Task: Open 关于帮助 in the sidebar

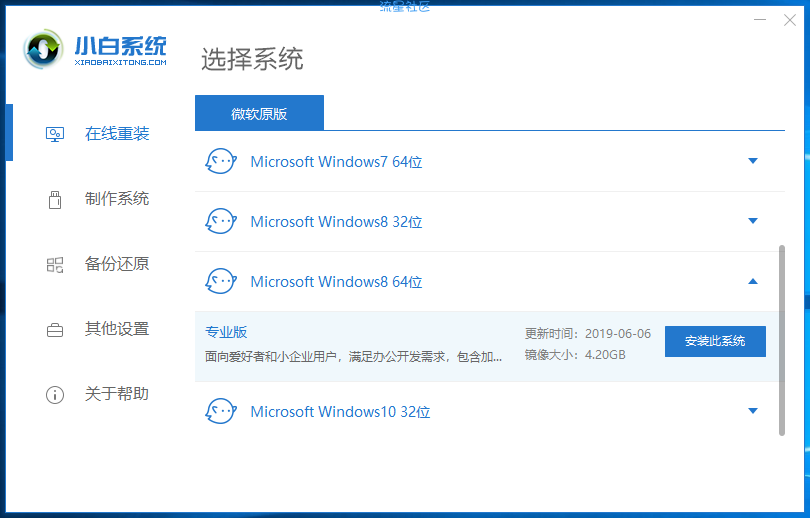Action: click(117, 394)
